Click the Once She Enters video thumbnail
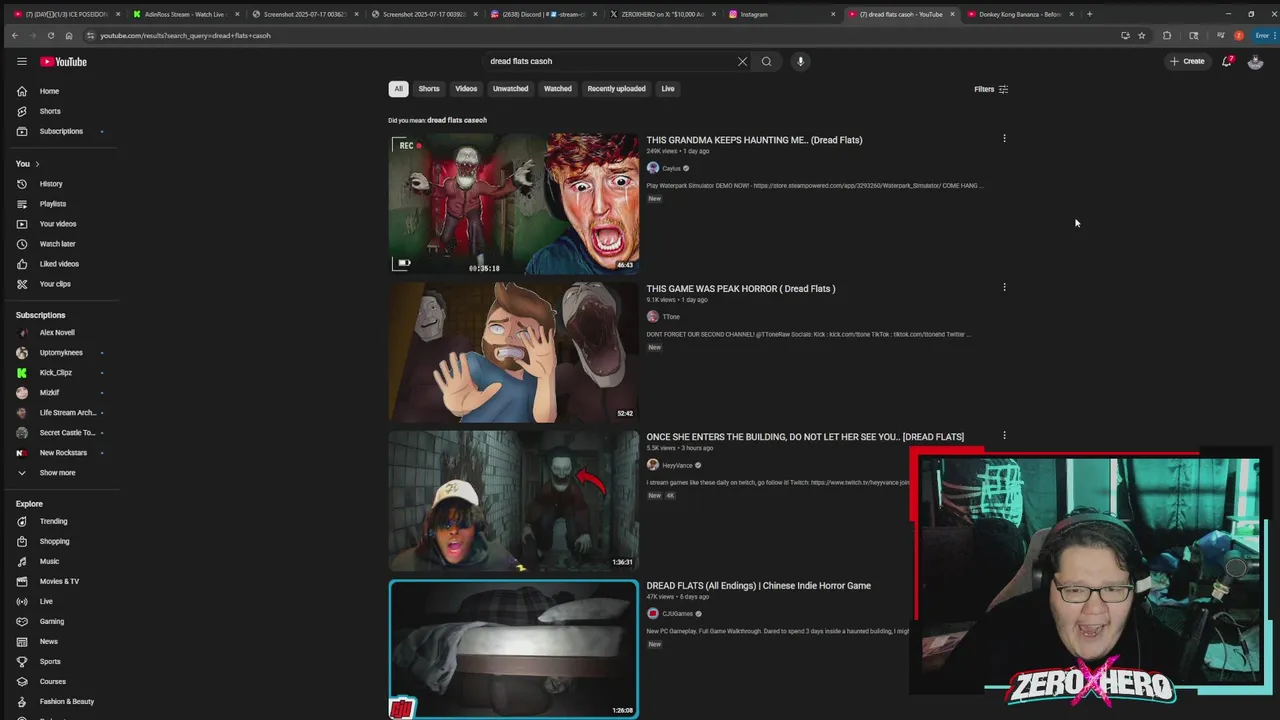Screen dimensions: 1280x720 click(x=513, y=501)
